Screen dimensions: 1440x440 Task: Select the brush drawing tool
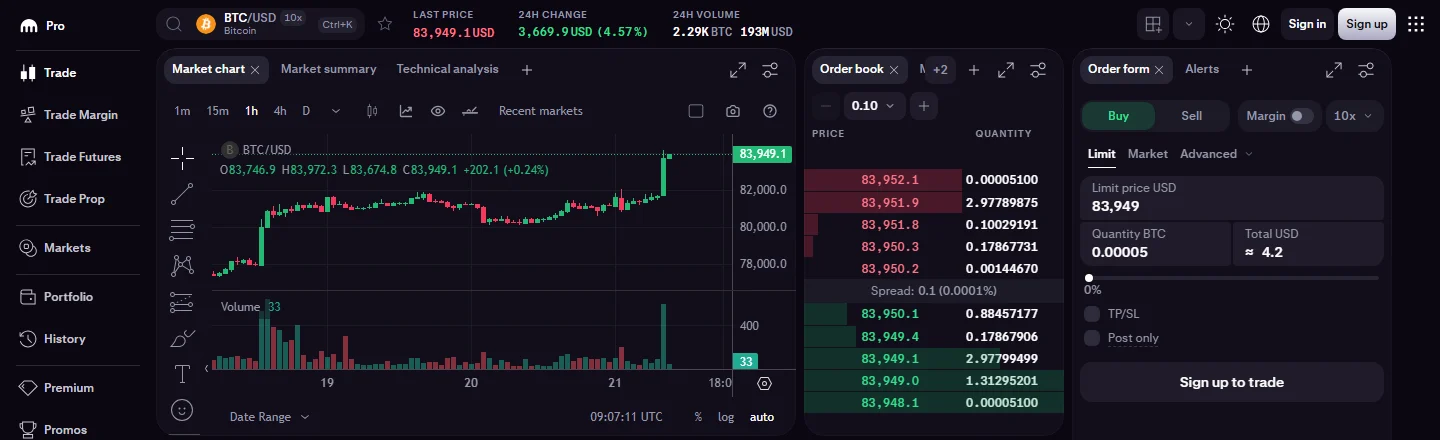pos(182,338)
